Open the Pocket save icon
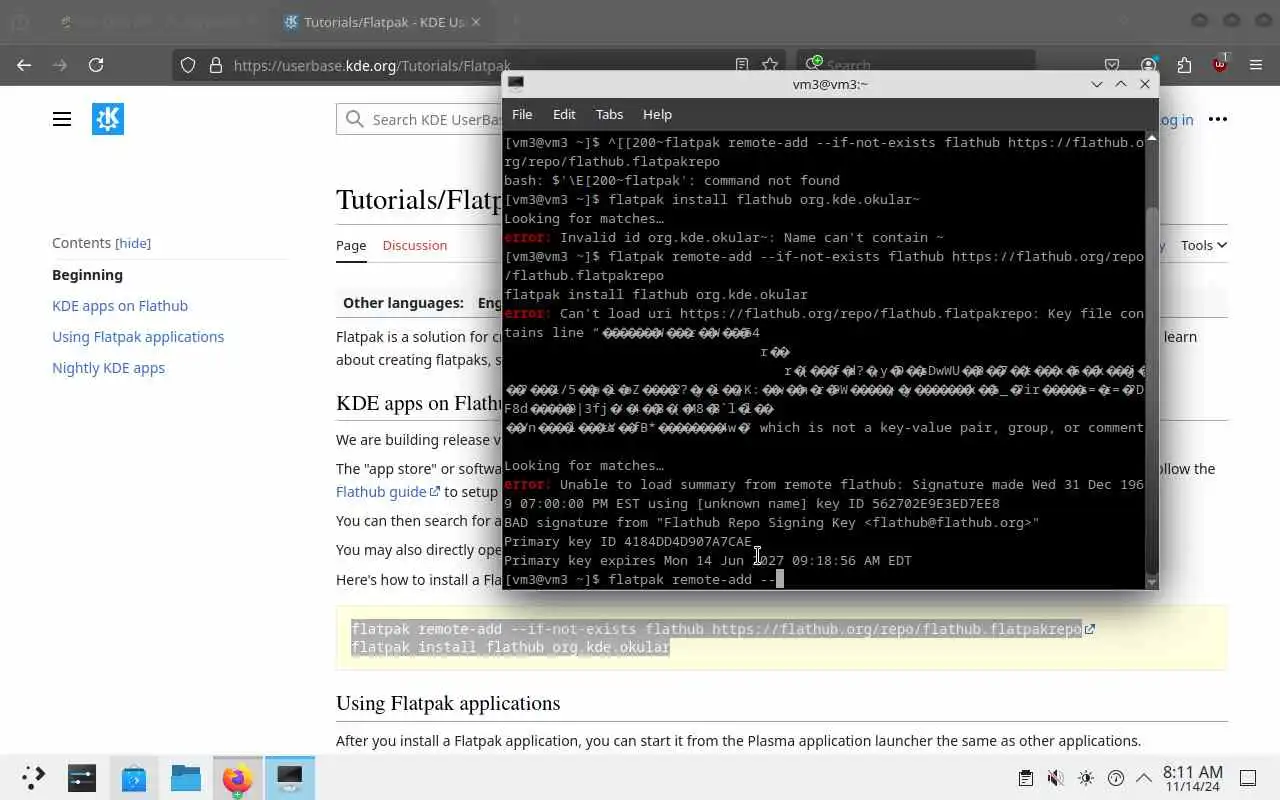The height and width of the screenshot is (800, 1280). [x=1112, y=65]
